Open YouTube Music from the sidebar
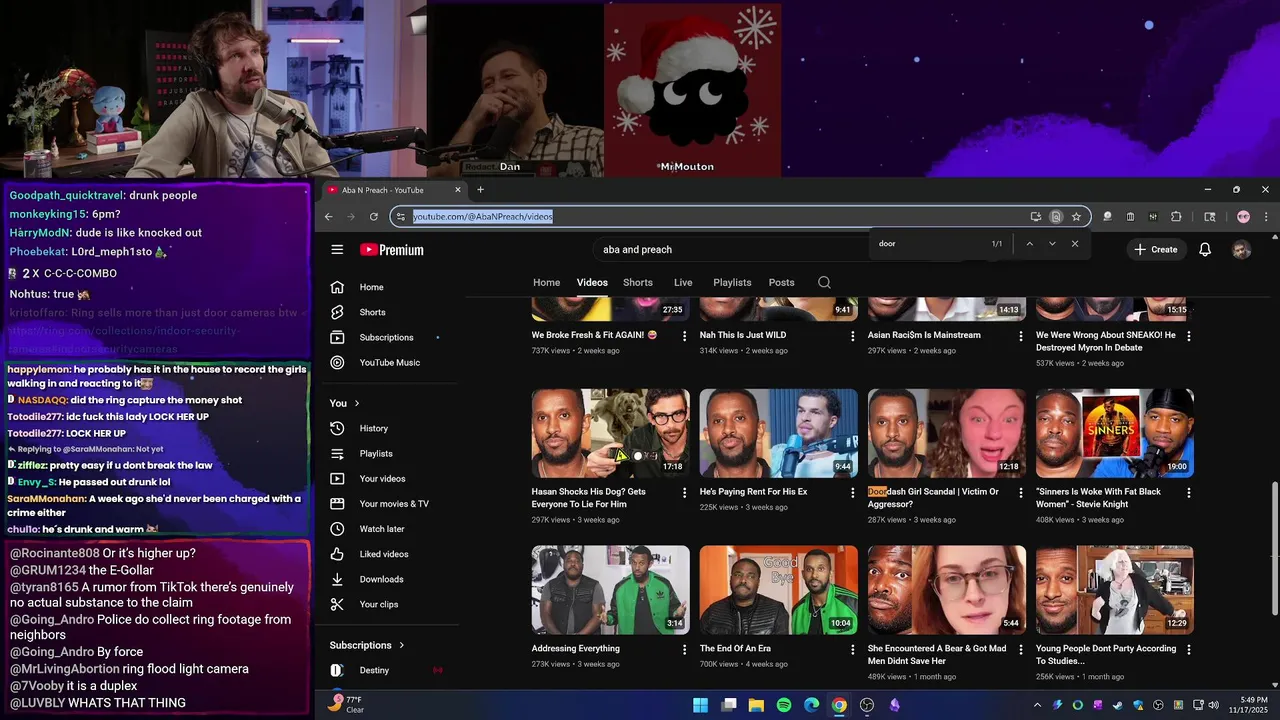This screenshot has width=1280, height=720. coord(388,362)
